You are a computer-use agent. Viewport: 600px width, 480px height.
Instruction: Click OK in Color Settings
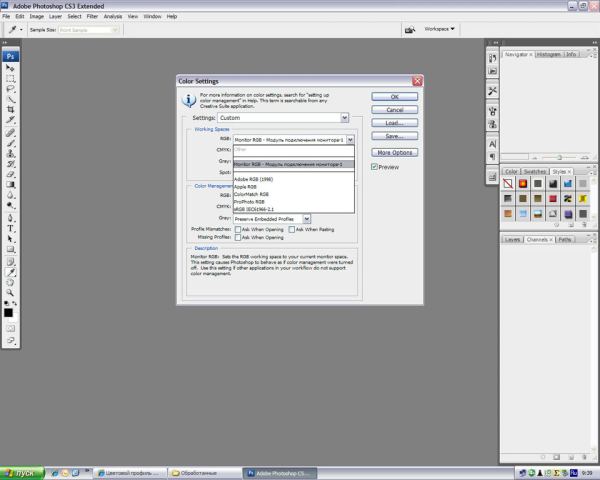(x=395, y=97)
